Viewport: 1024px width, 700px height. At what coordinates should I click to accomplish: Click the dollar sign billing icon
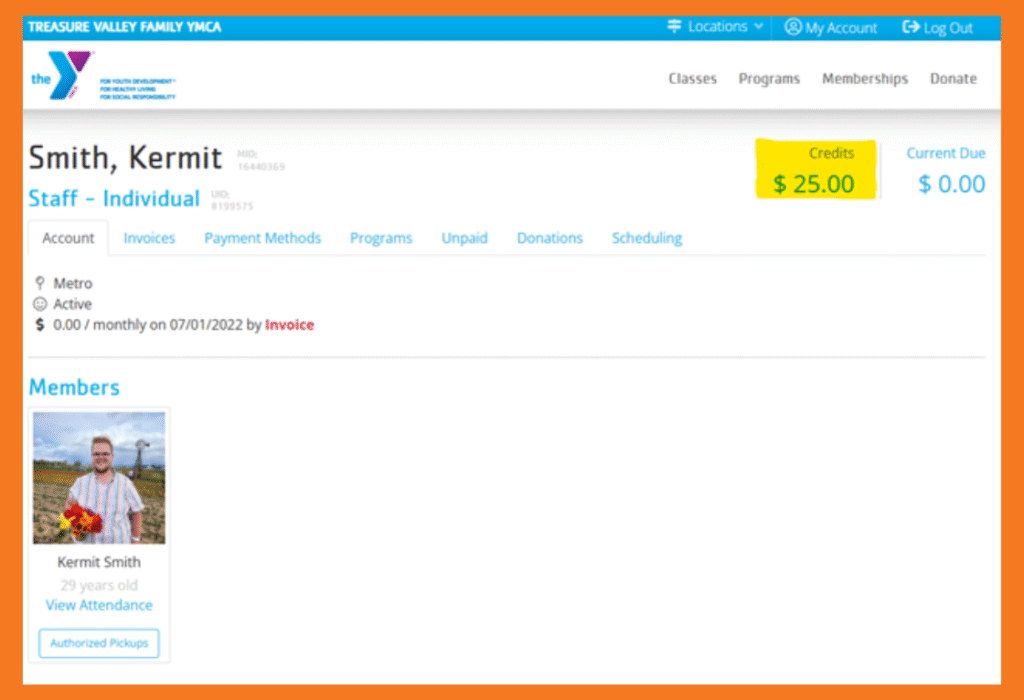40,325
